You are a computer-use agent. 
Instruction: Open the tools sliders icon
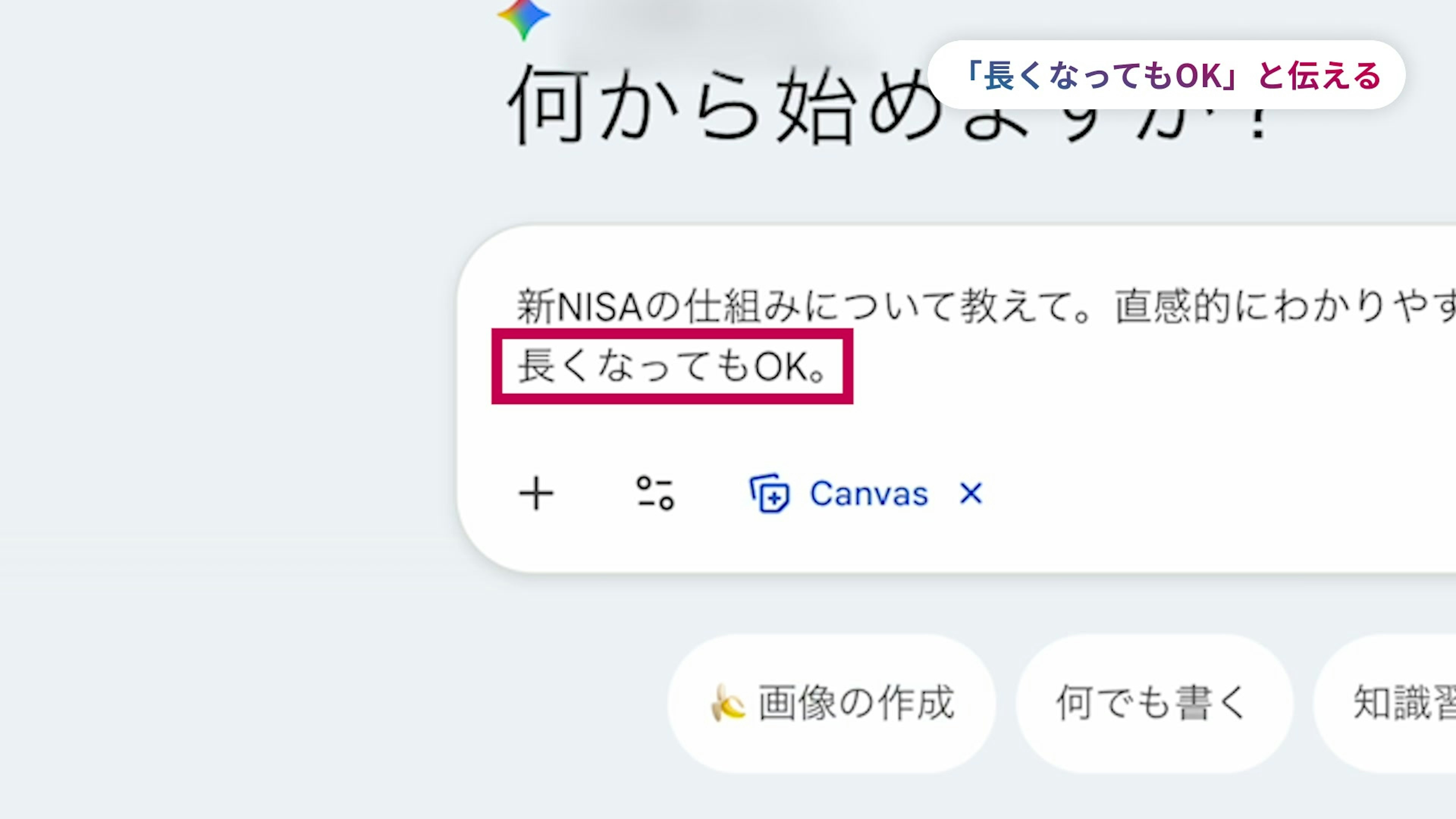(x=655, y=493)
